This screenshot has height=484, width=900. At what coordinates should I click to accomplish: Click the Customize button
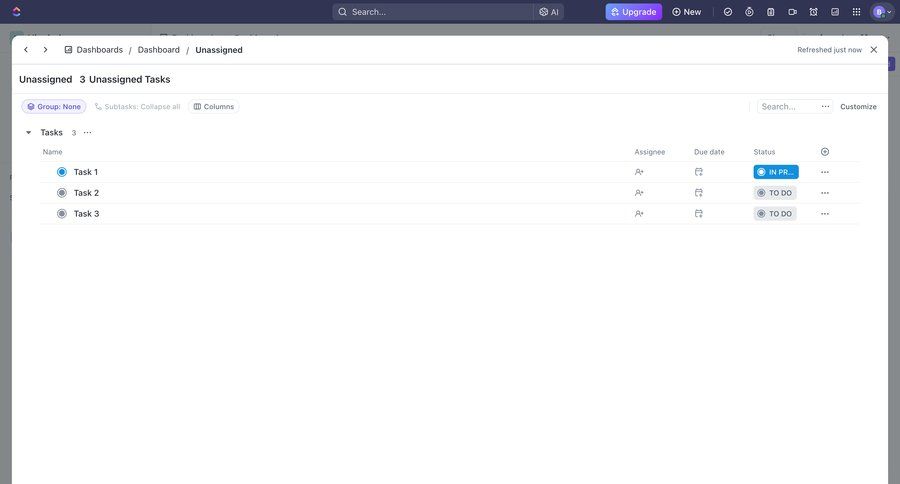tap(858, 106)
